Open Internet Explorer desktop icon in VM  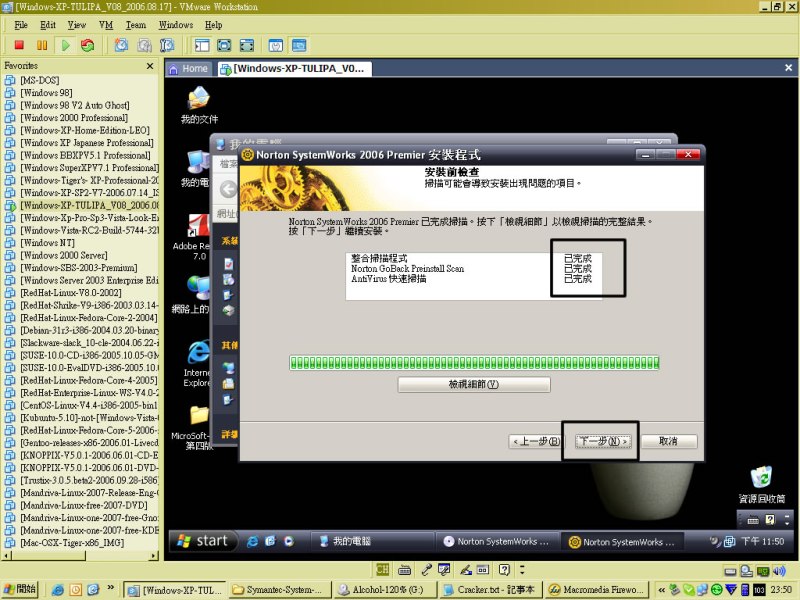pyautogui.click(x=197, y=363)
